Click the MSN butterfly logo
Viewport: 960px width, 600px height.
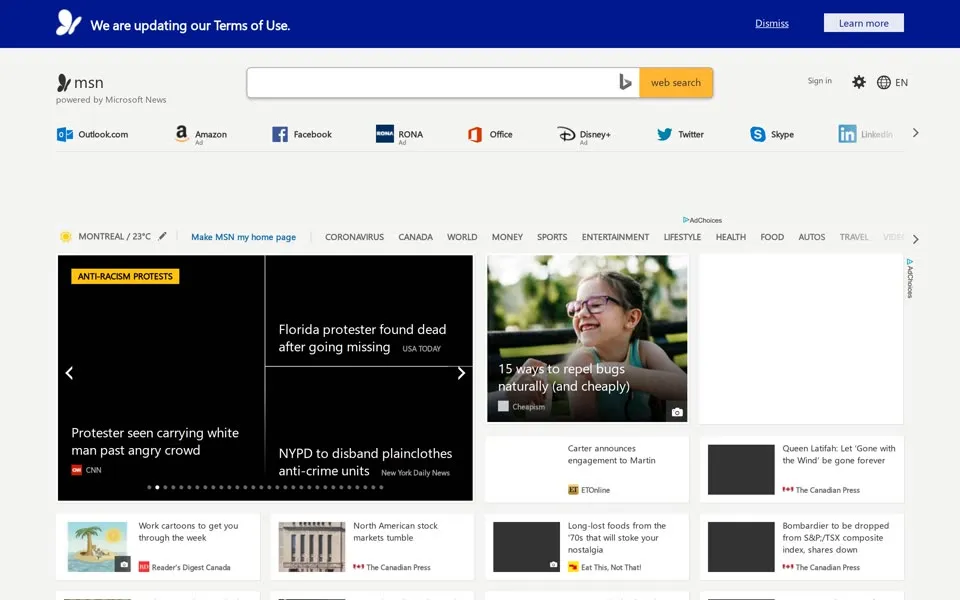[x=64, y=83]
